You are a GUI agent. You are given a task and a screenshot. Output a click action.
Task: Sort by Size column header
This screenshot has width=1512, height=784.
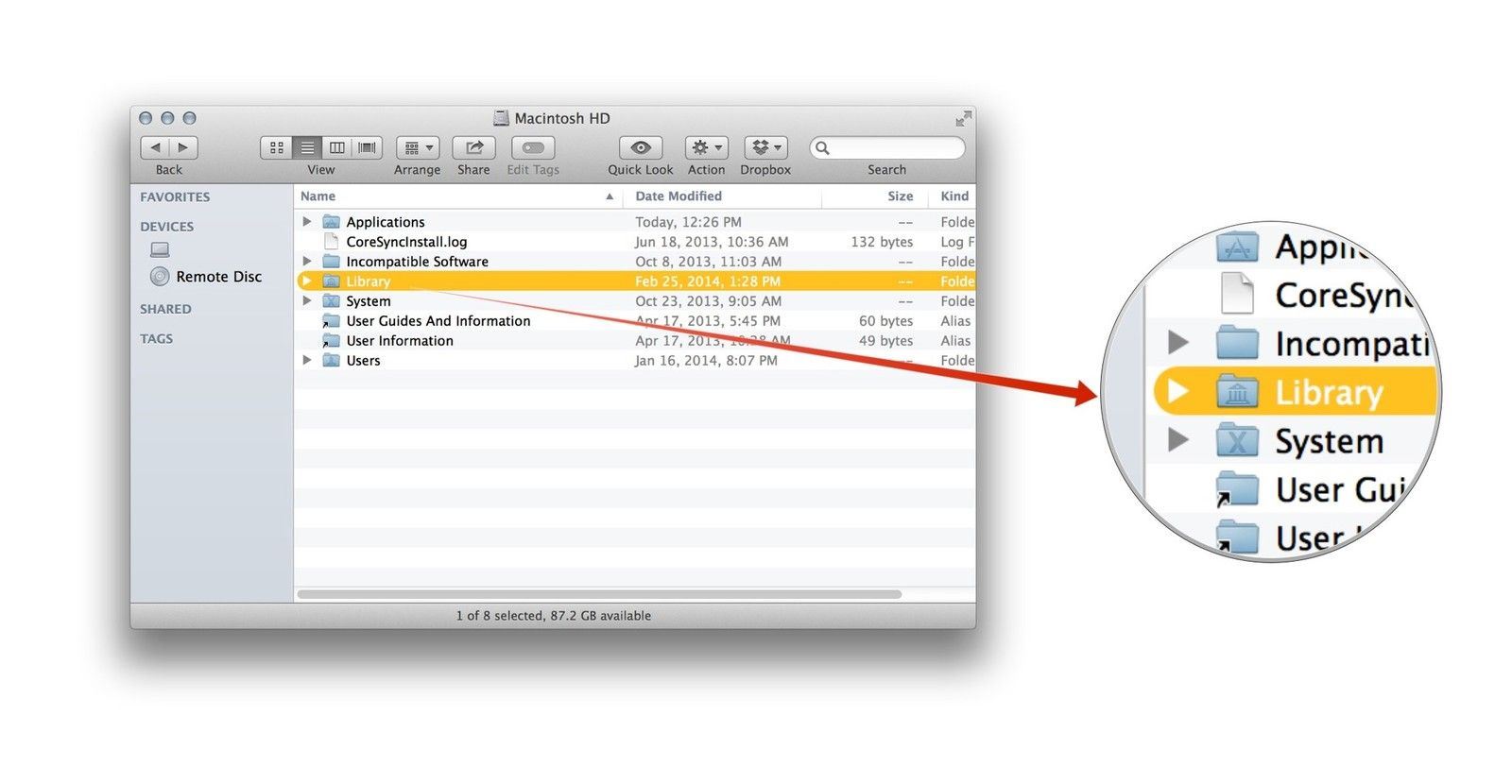pyautogui.click(x=900, y=196)
